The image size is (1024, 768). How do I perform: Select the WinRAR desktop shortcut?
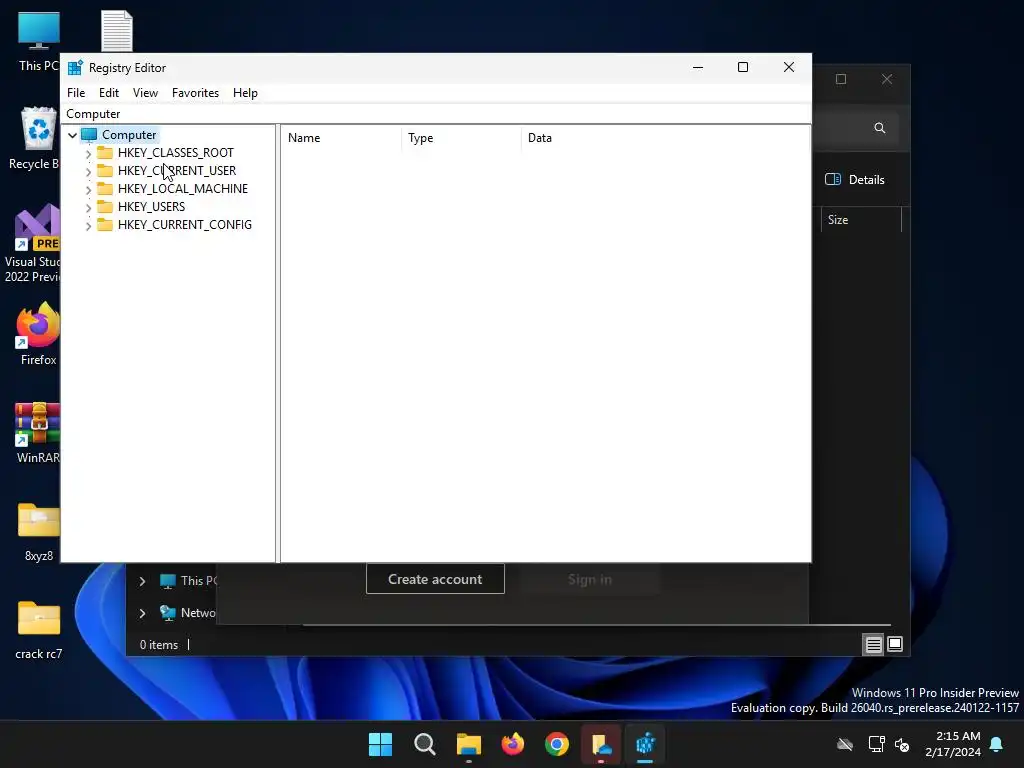(38, 432)
